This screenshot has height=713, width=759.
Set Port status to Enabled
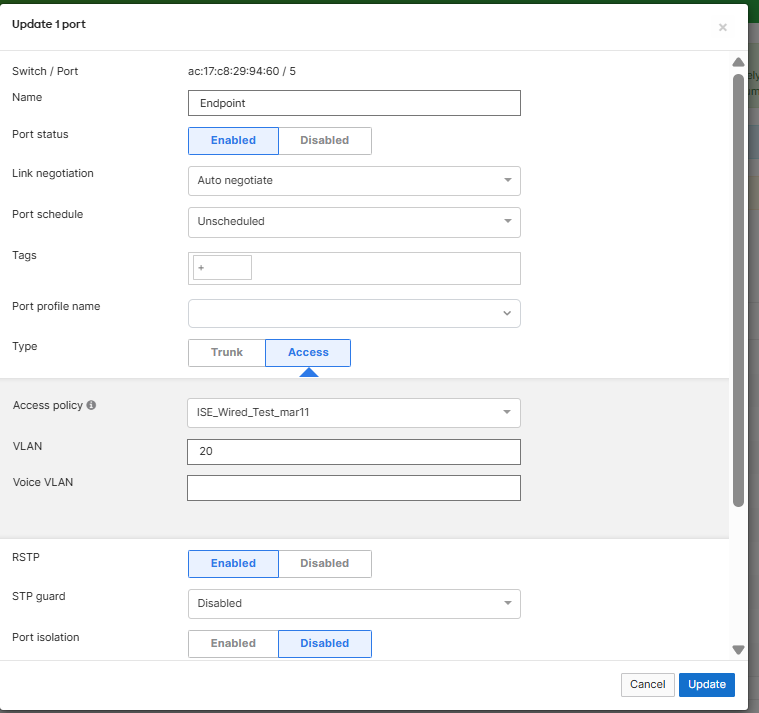pyautogui.click(x=233, y=141)
